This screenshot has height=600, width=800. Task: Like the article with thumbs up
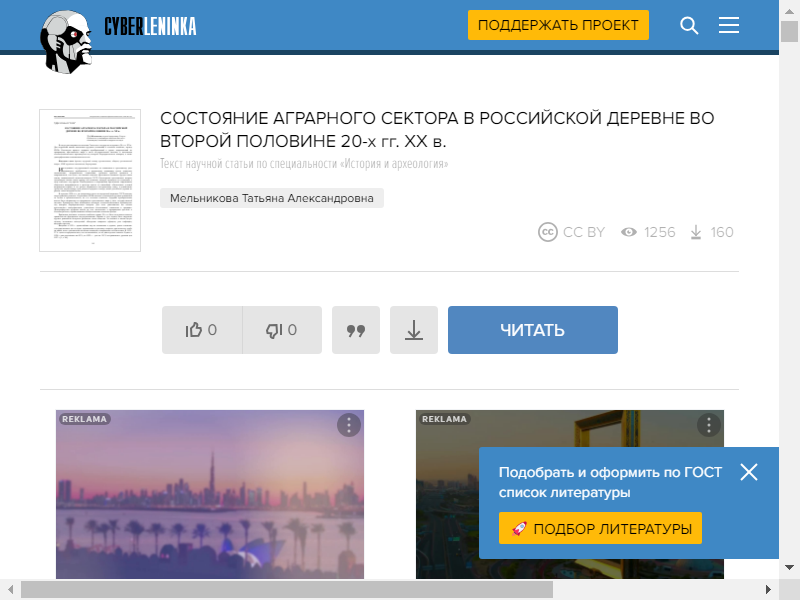(x=202, y=330)
